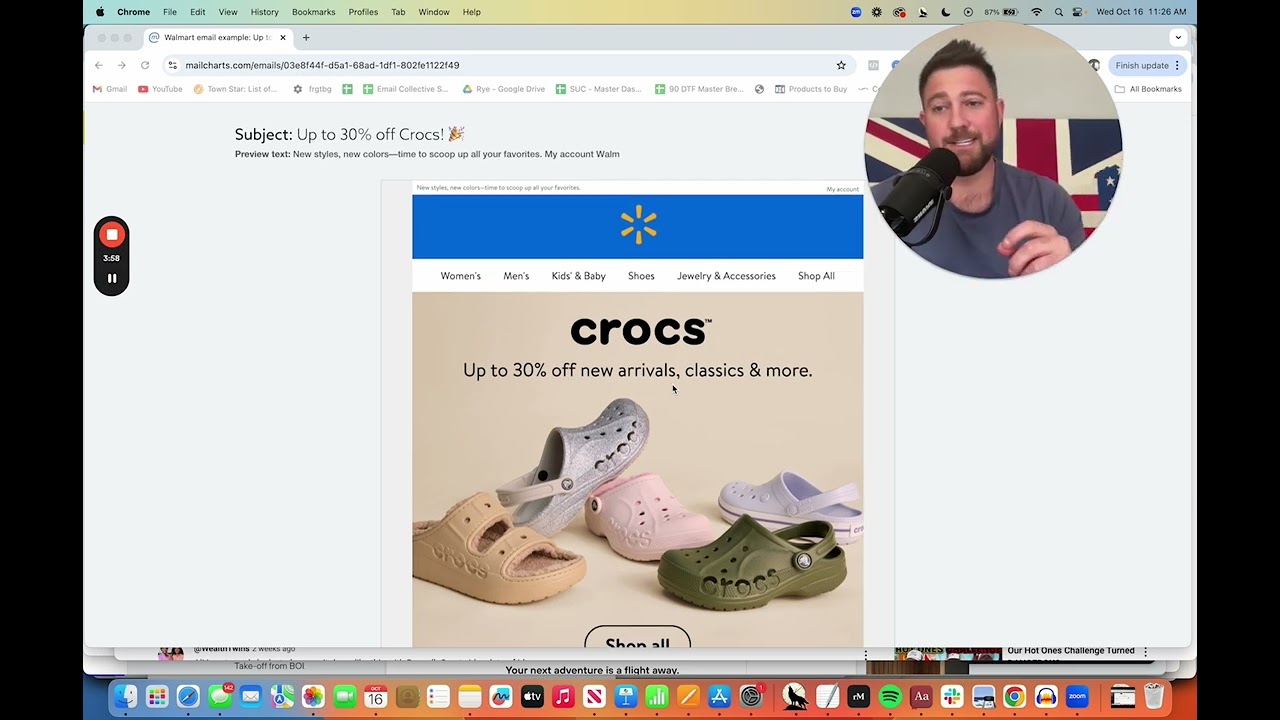Click the browser forward arrow
1280x720 pixels.
click(x=121, y=65)
